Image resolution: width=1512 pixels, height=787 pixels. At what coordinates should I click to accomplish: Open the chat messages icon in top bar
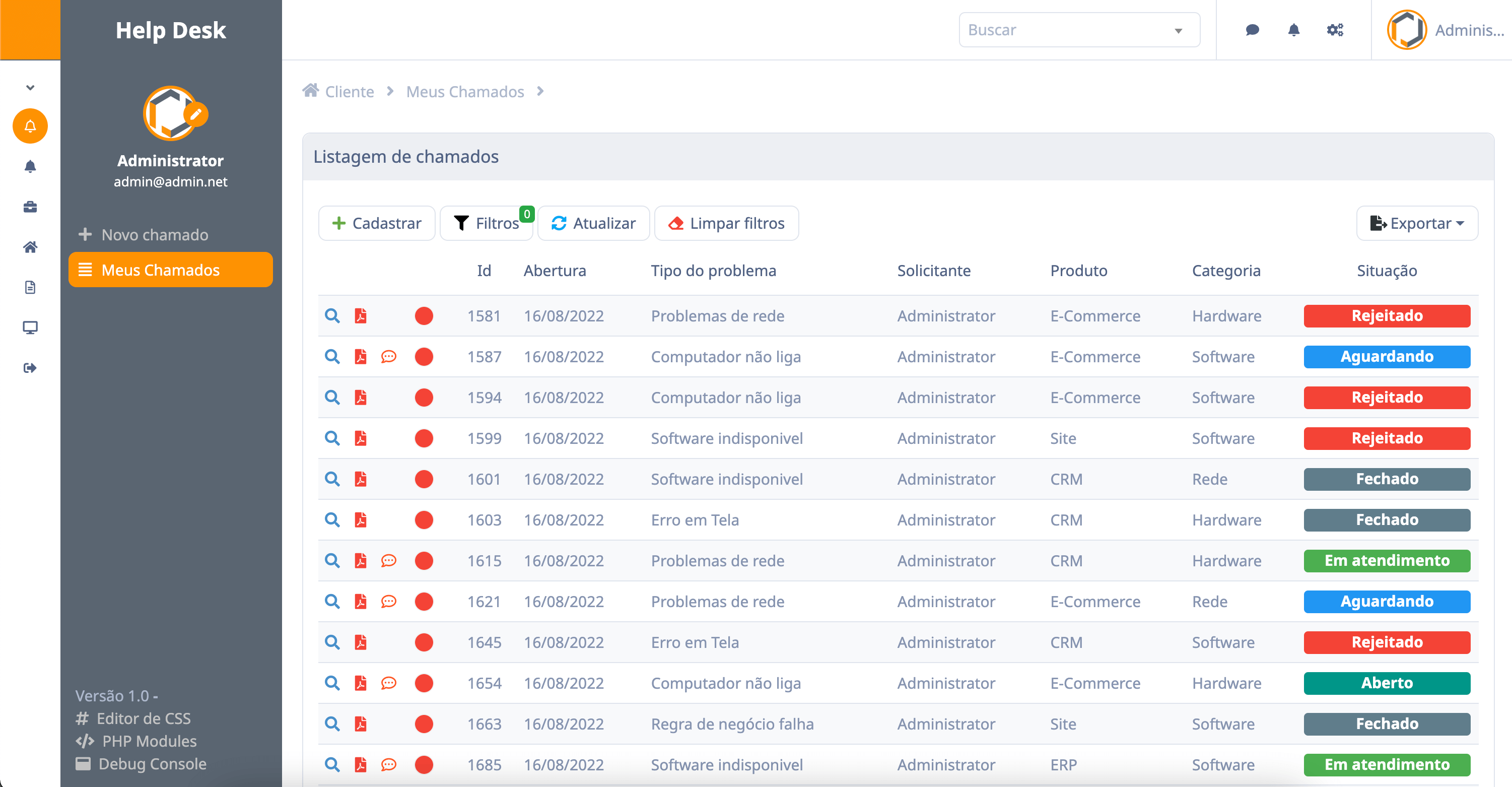pyautogui.click(x=1252, y=30)
